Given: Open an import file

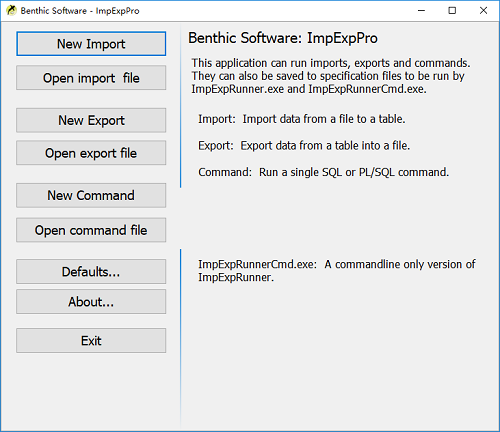Looking at the screenshot, I should click(91, 78).
